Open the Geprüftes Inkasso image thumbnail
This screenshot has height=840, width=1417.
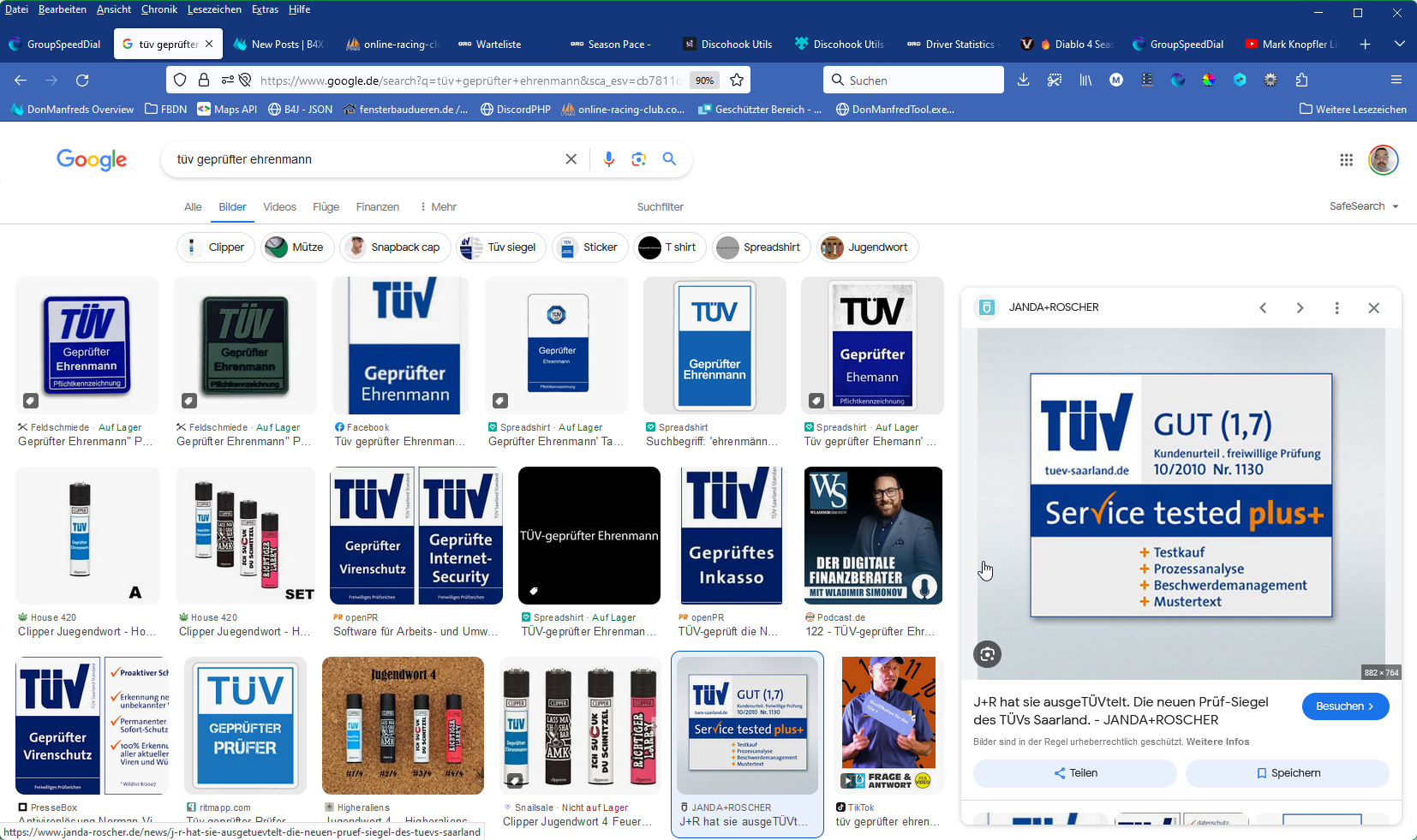pyautogui.click(x=731, y=536)
